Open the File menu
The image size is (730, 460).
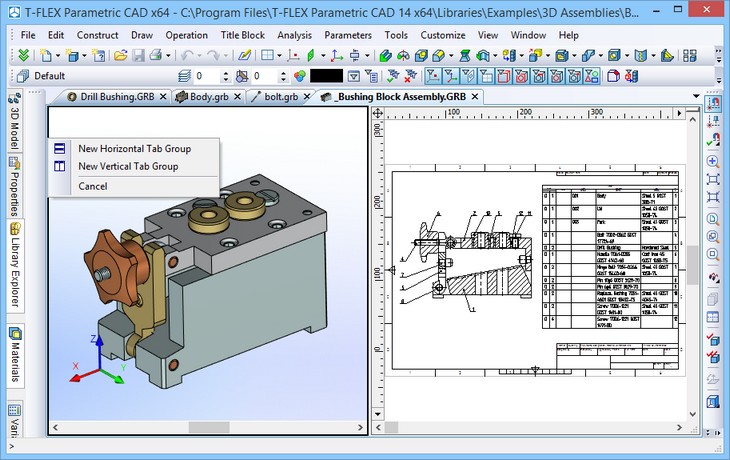(28, 35)
